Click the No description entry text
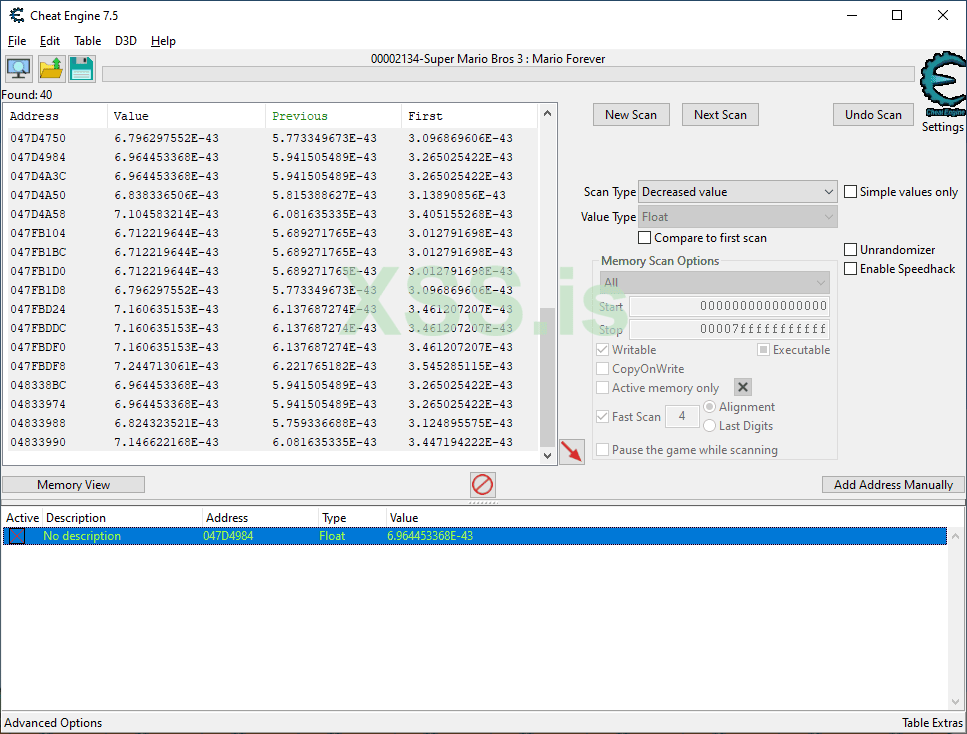967x734 pixels. click(x=82, y=536)
